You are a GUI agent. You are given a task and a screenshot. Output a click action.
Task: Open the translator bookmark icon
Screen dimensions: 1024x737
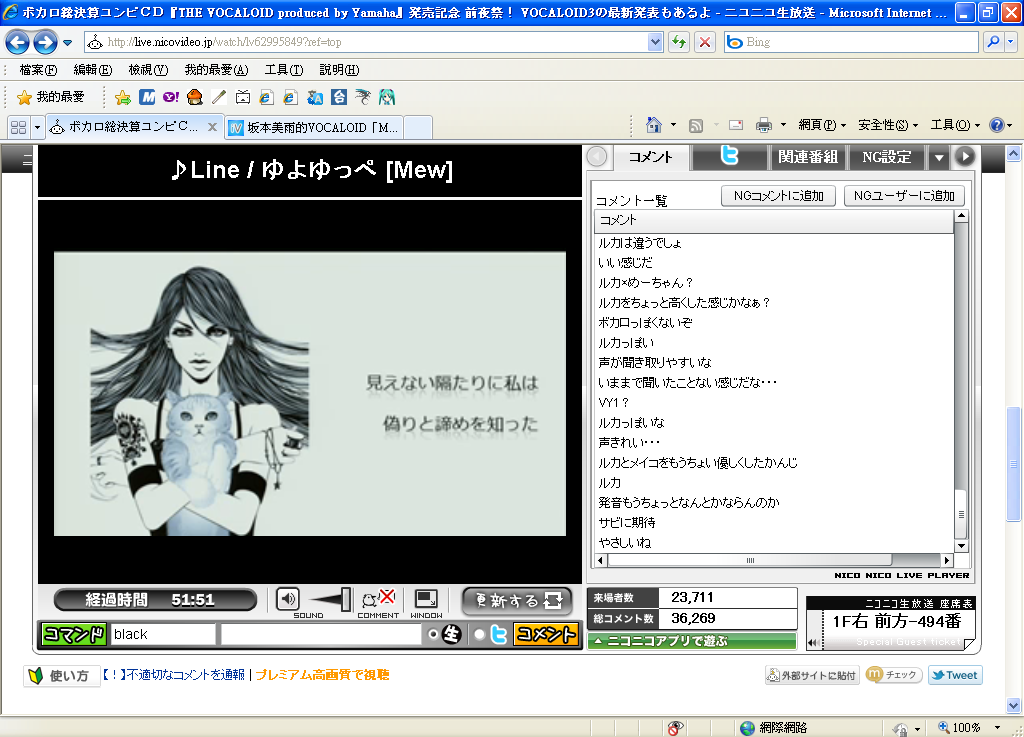point(315,97)
